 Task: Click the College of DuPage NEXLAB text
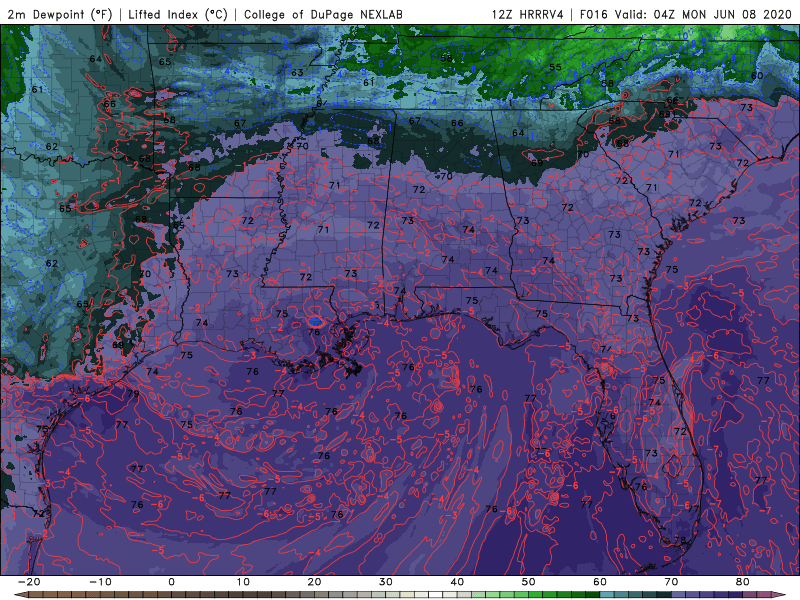(x=323, y=14)
